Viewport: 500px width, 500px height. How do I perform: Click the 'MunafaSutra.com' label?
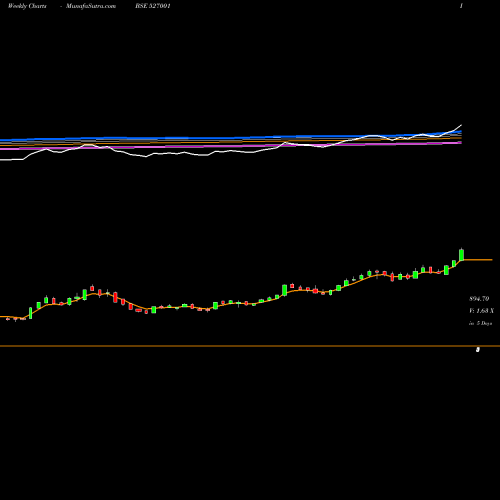(x=91, y=6)
